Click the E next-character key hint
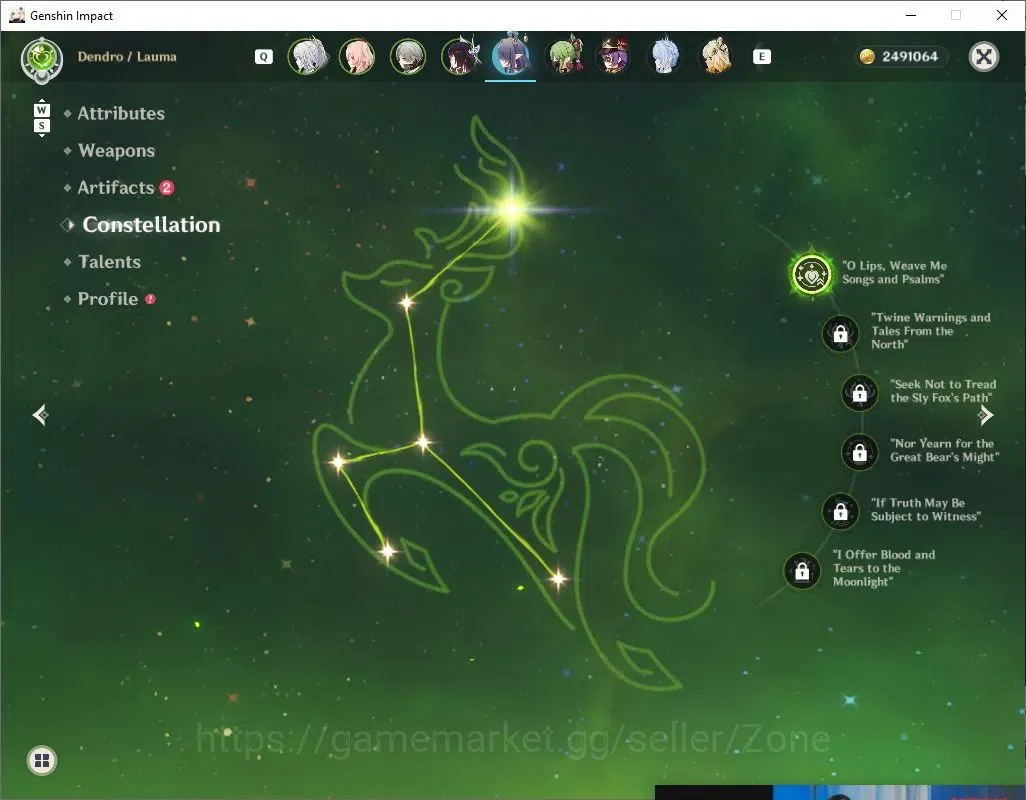Image resolution: width=1026 pixels, height=800 pixels. (x=762, y=57)
